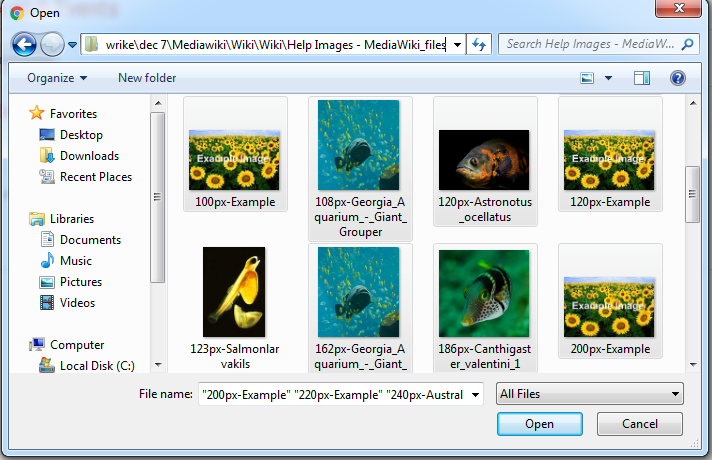Click the Libraries folder icon
712x460 pixels.
click(x=37, y=219)
